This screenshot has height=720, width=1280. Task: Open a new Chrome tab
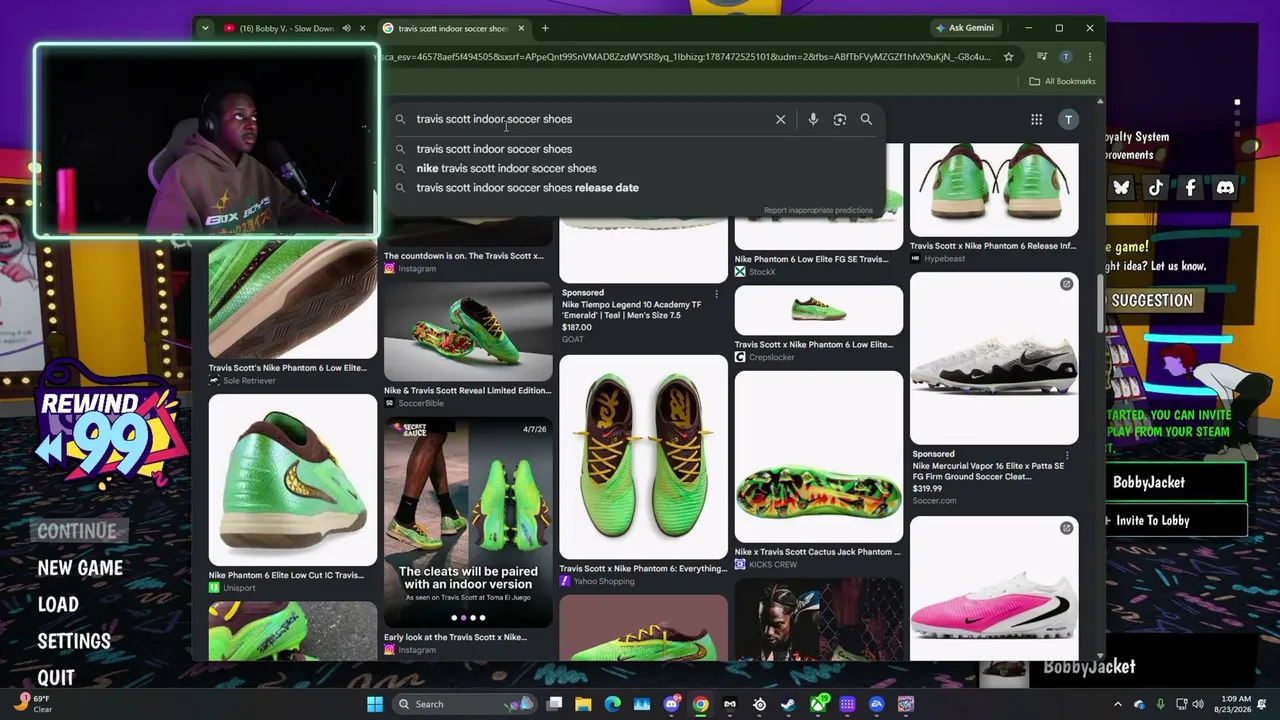pos(545,28)
